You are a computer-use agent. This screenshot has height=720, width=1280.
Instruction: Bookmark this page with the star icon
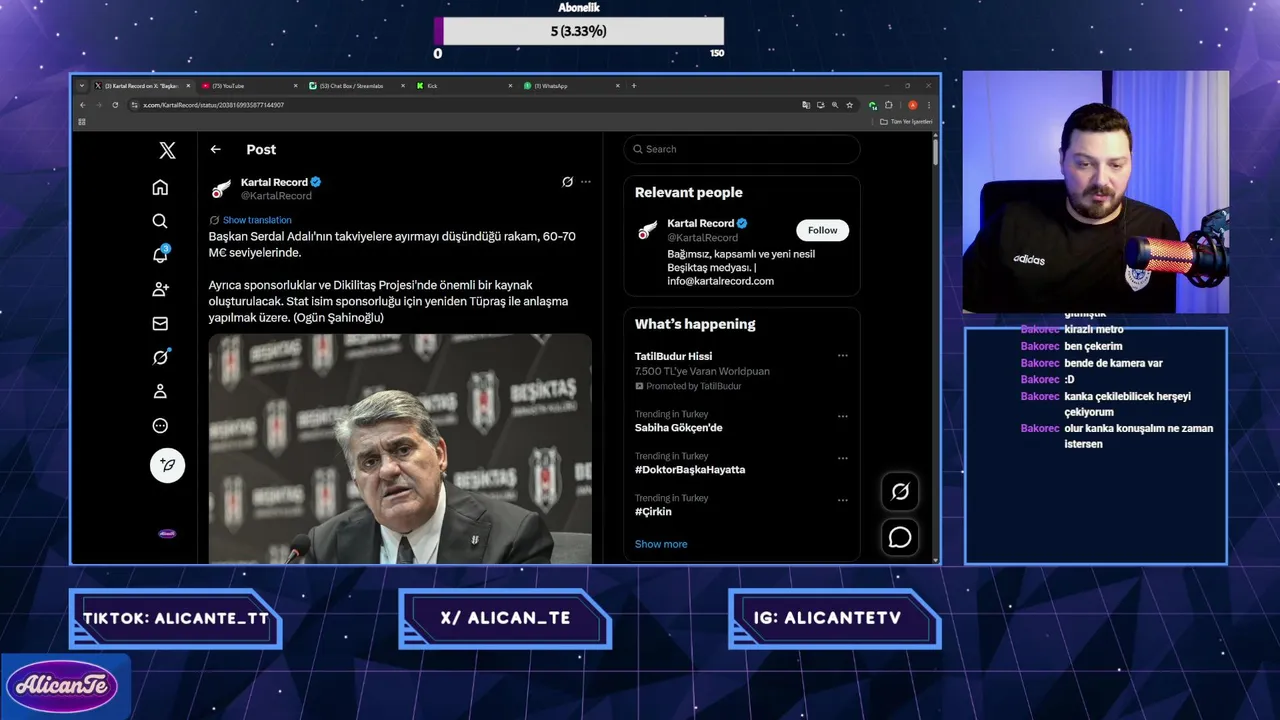[849, 105]
